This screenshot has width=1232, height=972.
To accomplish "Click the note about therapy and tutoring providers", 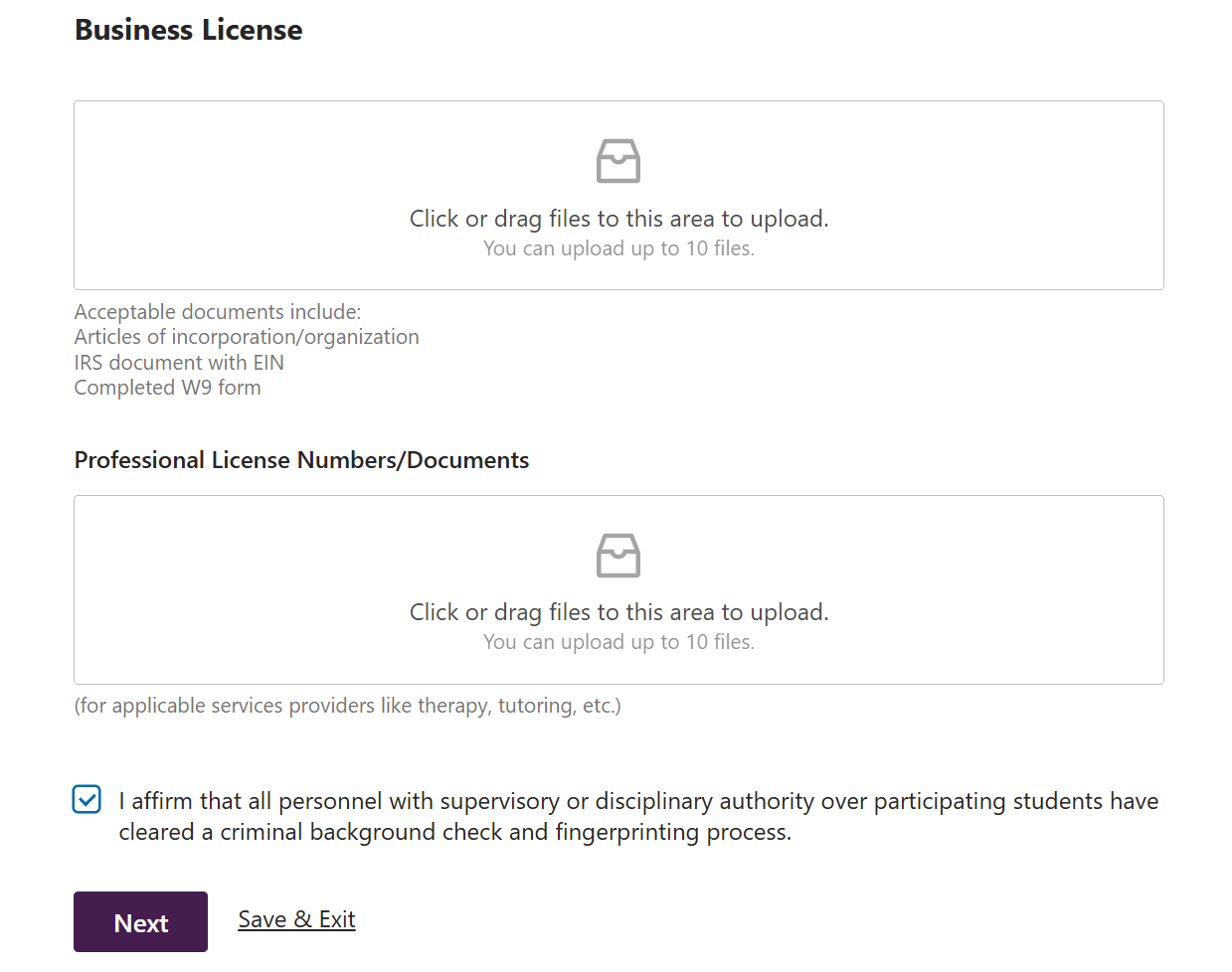I will click(x=347, y=706).
